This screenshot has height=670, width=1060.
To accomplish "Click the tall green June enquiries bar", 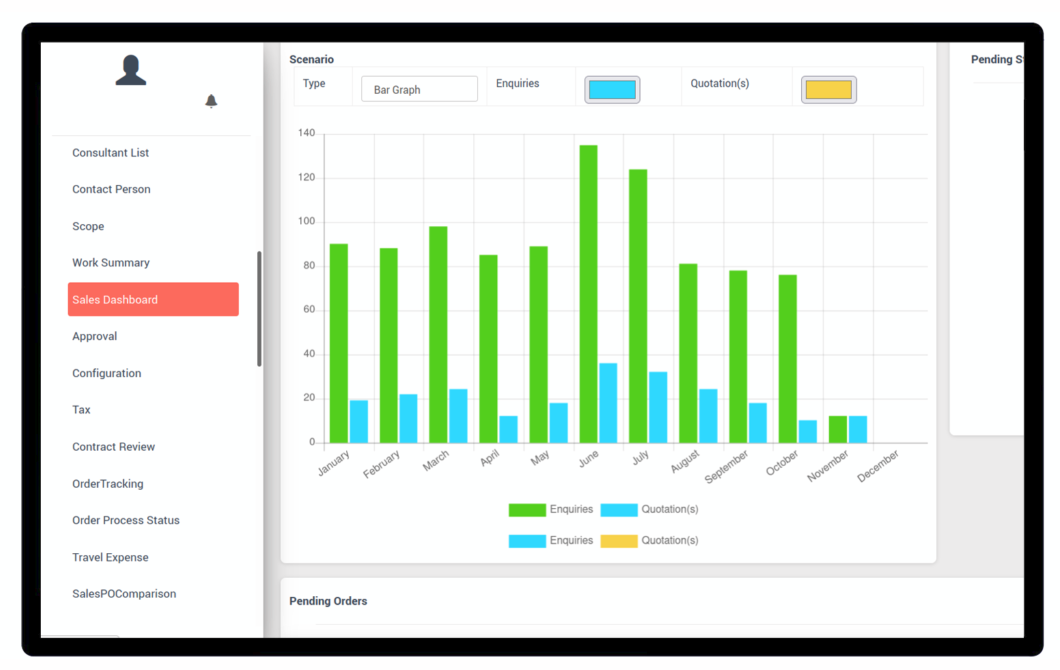I will pos(588,294).
